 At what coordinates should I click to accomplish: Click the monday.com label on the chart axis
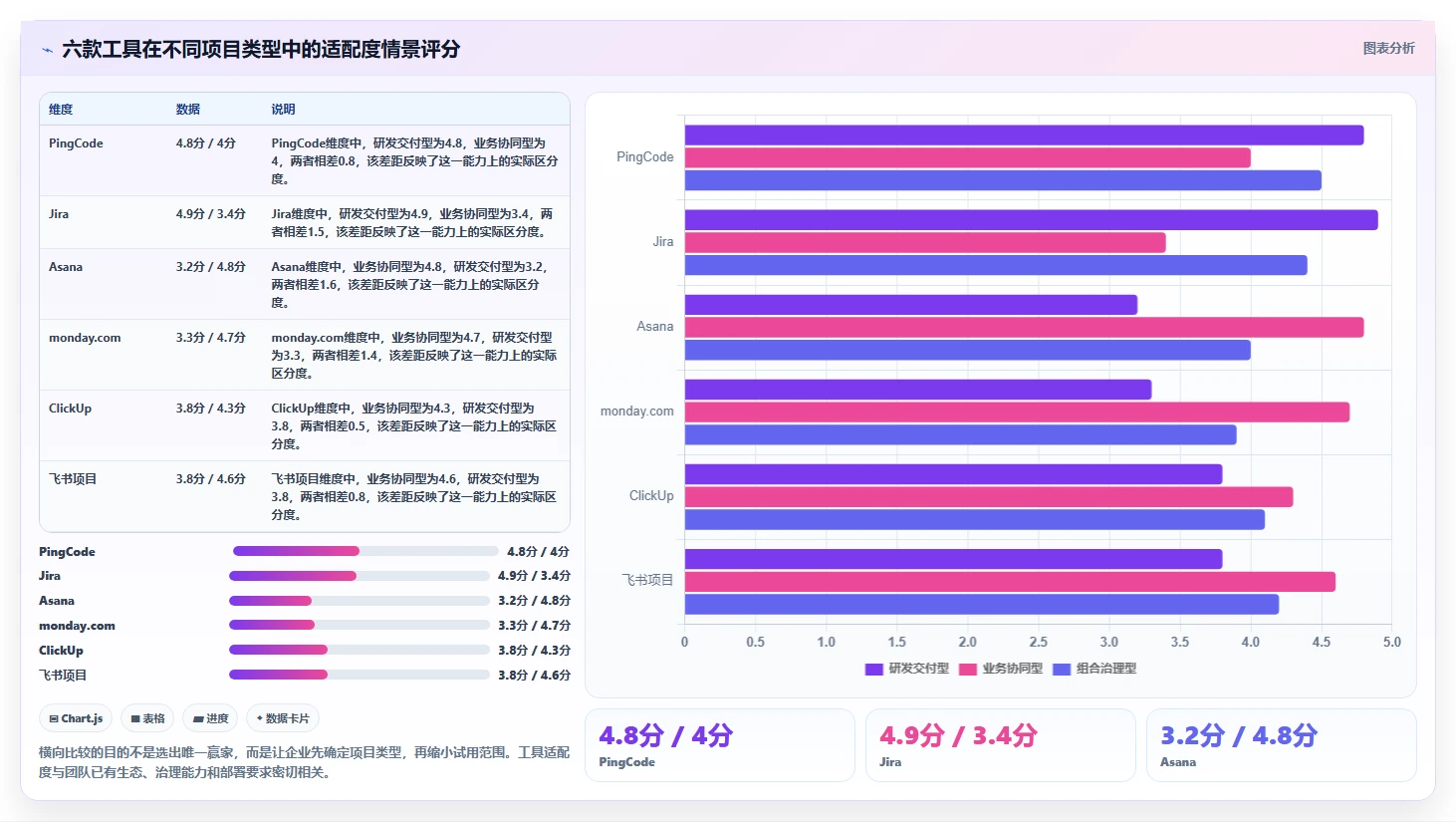(x=636, y=411)
